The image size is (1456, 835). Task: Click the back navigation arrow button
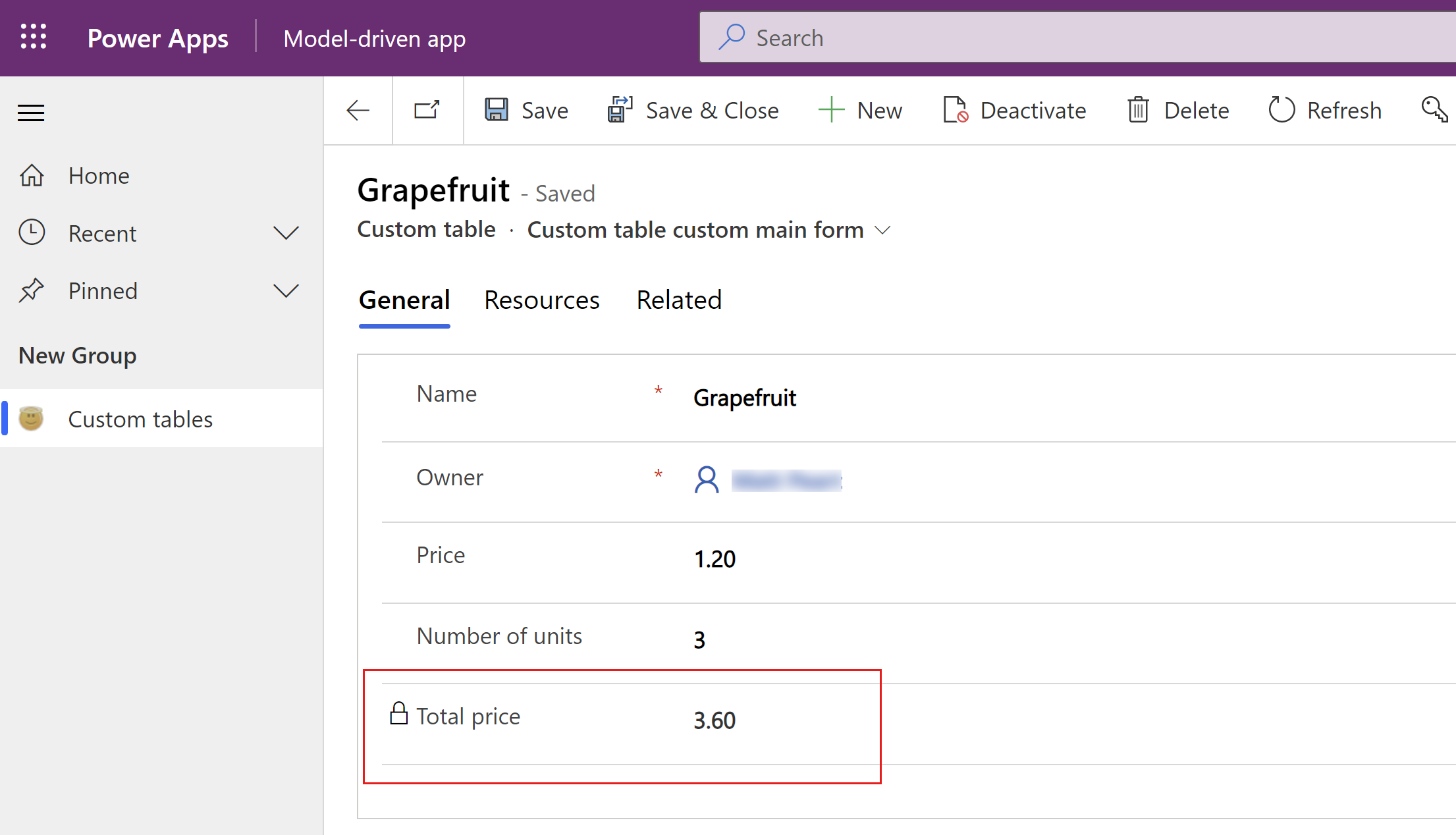pyautogui.click(x=358, y=110)
